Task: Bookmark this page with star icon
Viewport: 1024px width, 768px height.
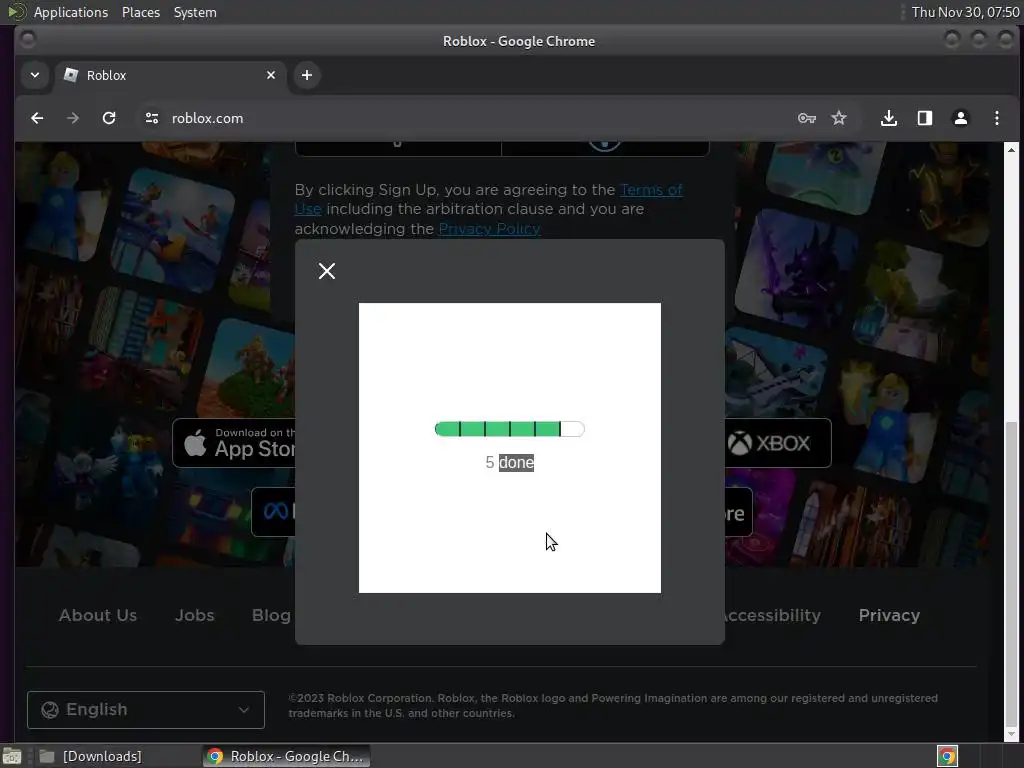Action: (839, 118)
